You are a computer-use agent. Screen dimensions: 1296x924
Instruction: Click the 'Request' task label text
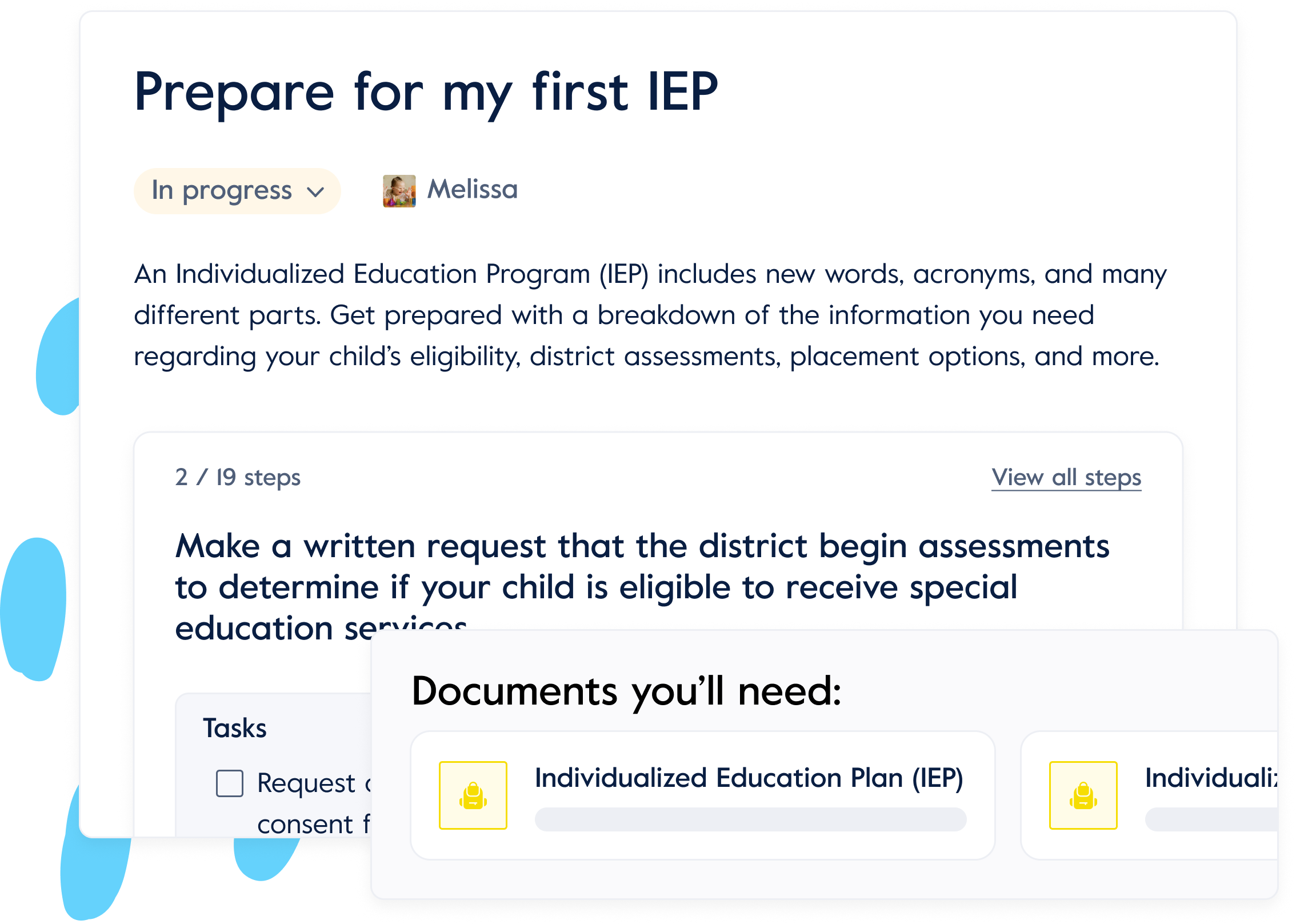pos(306,783)
